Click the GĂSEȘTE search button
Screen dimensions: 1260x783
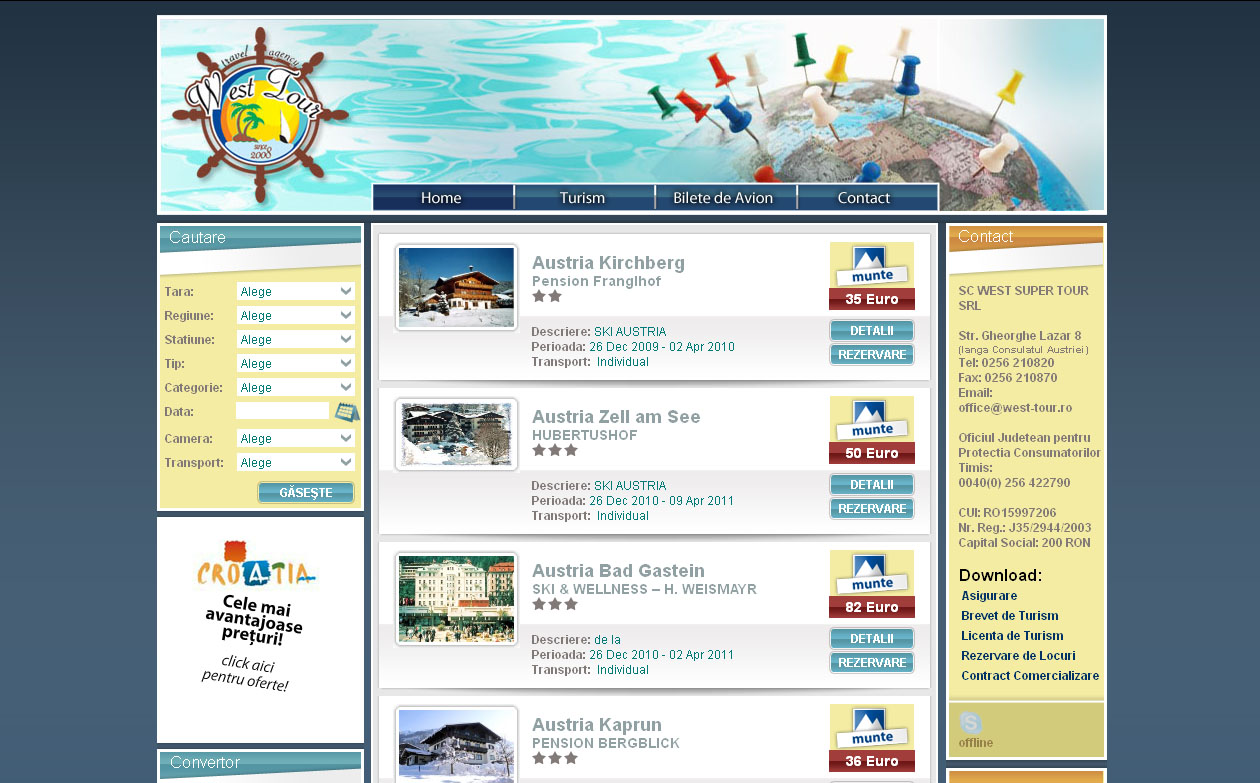pos(306,493)
